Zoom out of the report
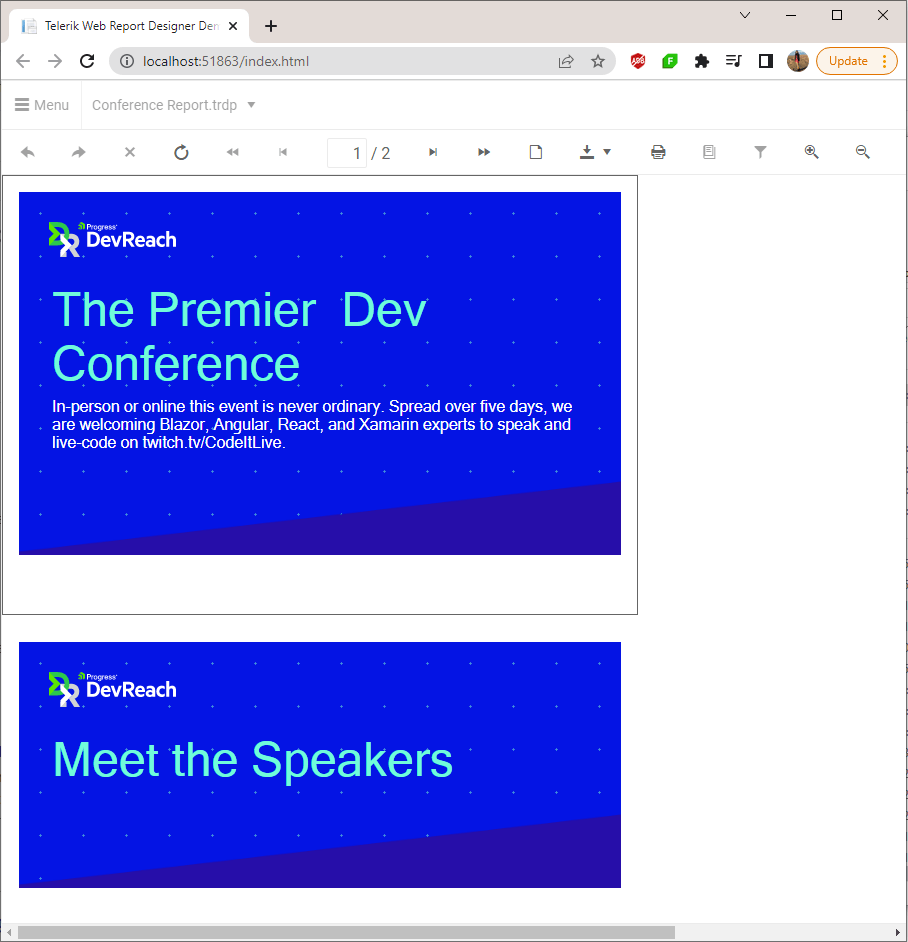Screen dimensions: 908x942 (862, 153)
